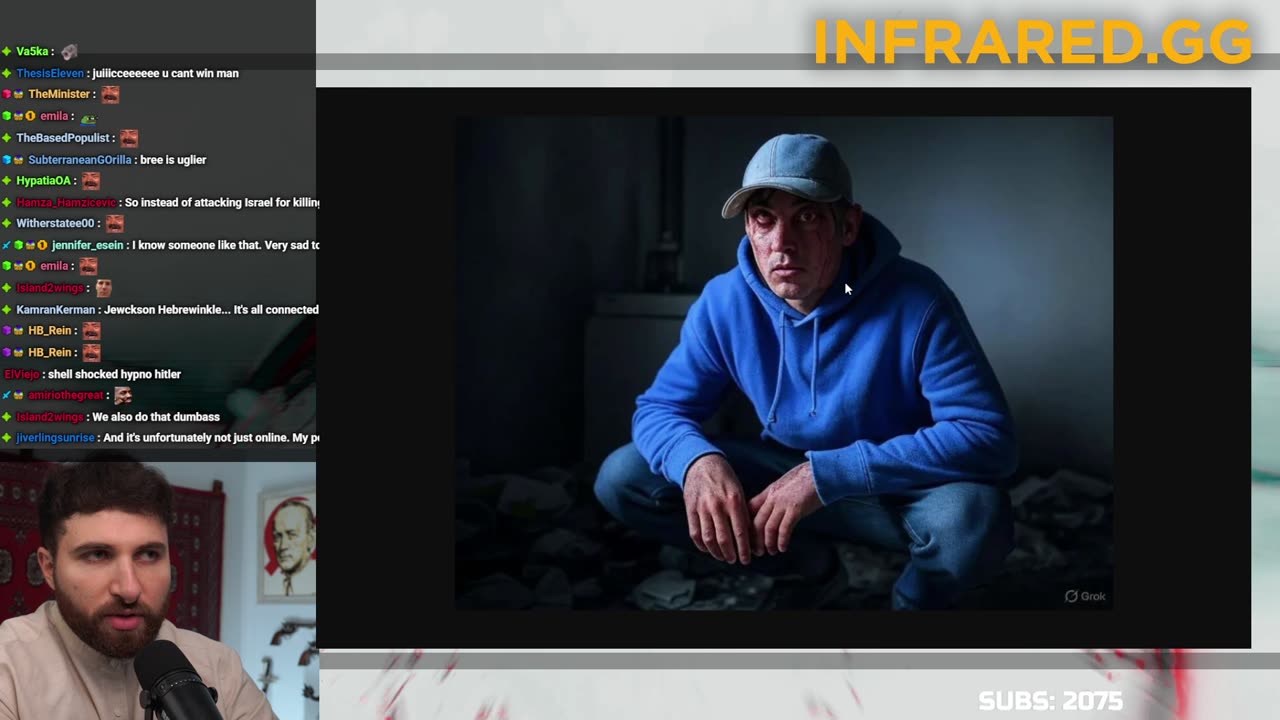This screenshot has height=720, width=1280.
Task: Click the green badge beside Hamza_Hamzicevic
Action: click(x=7, y=203)
